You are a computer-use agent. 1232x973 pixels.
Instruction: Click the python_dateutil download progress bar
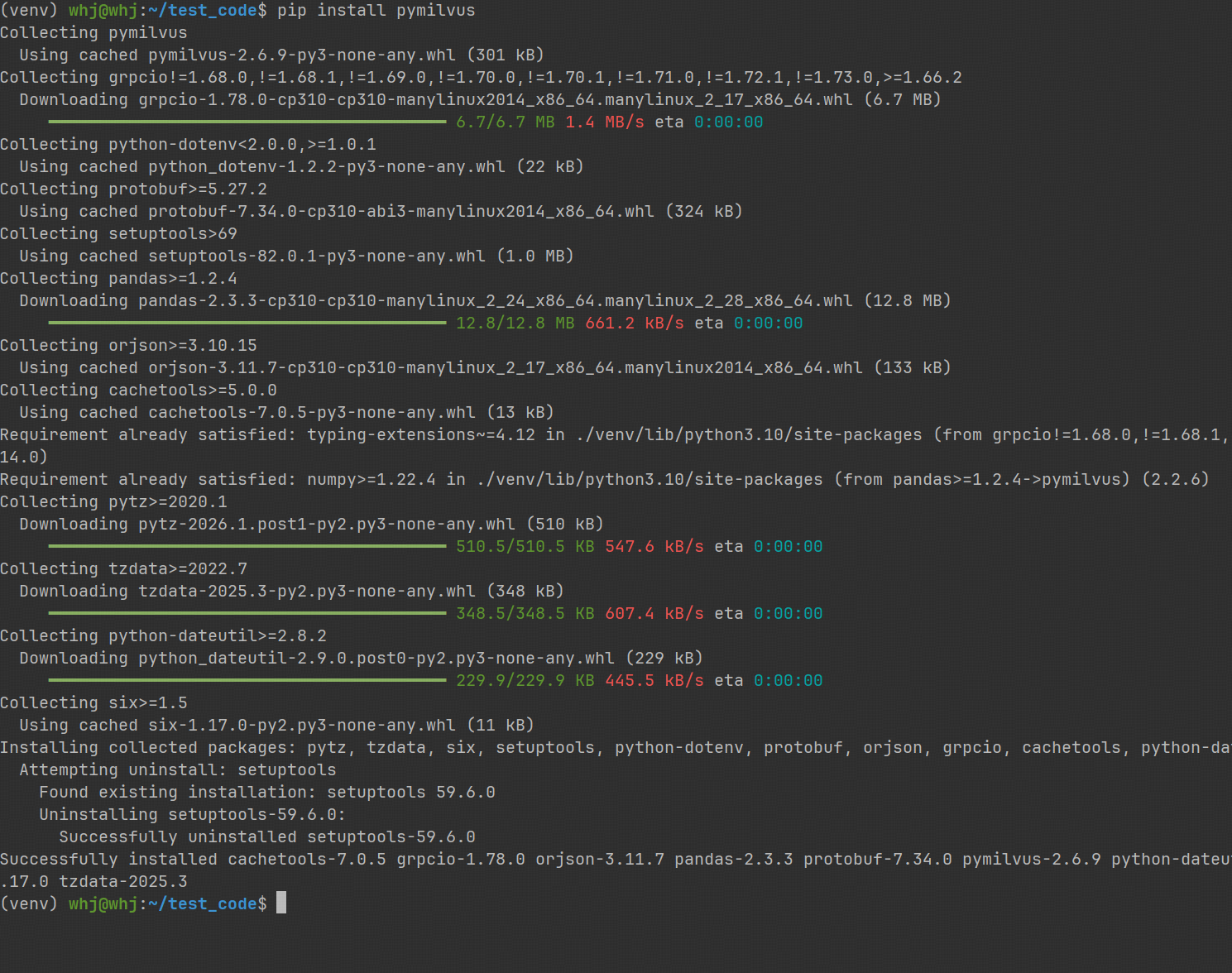247,681
